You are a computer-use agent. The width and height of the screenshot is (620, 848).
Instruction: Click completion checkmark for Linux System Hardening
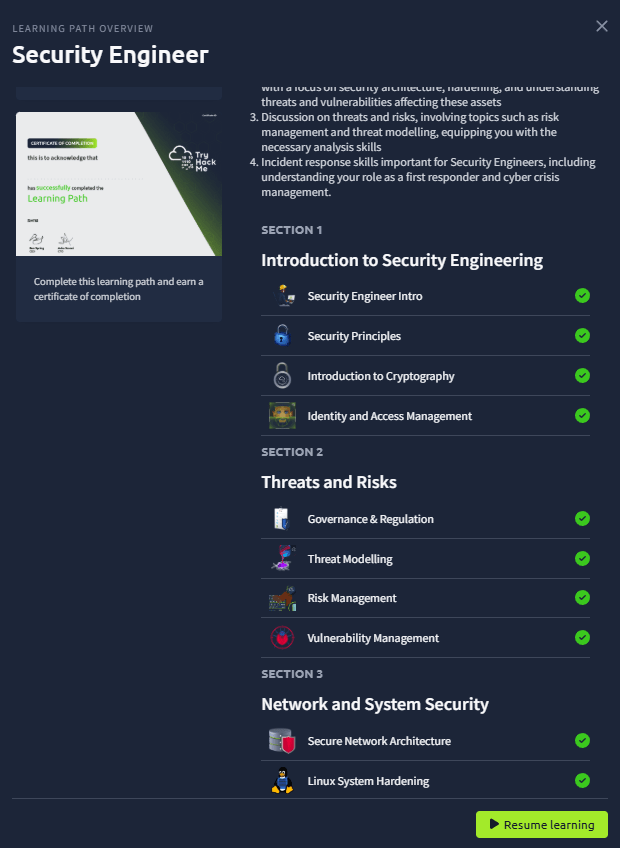click(x=582, y=780)
